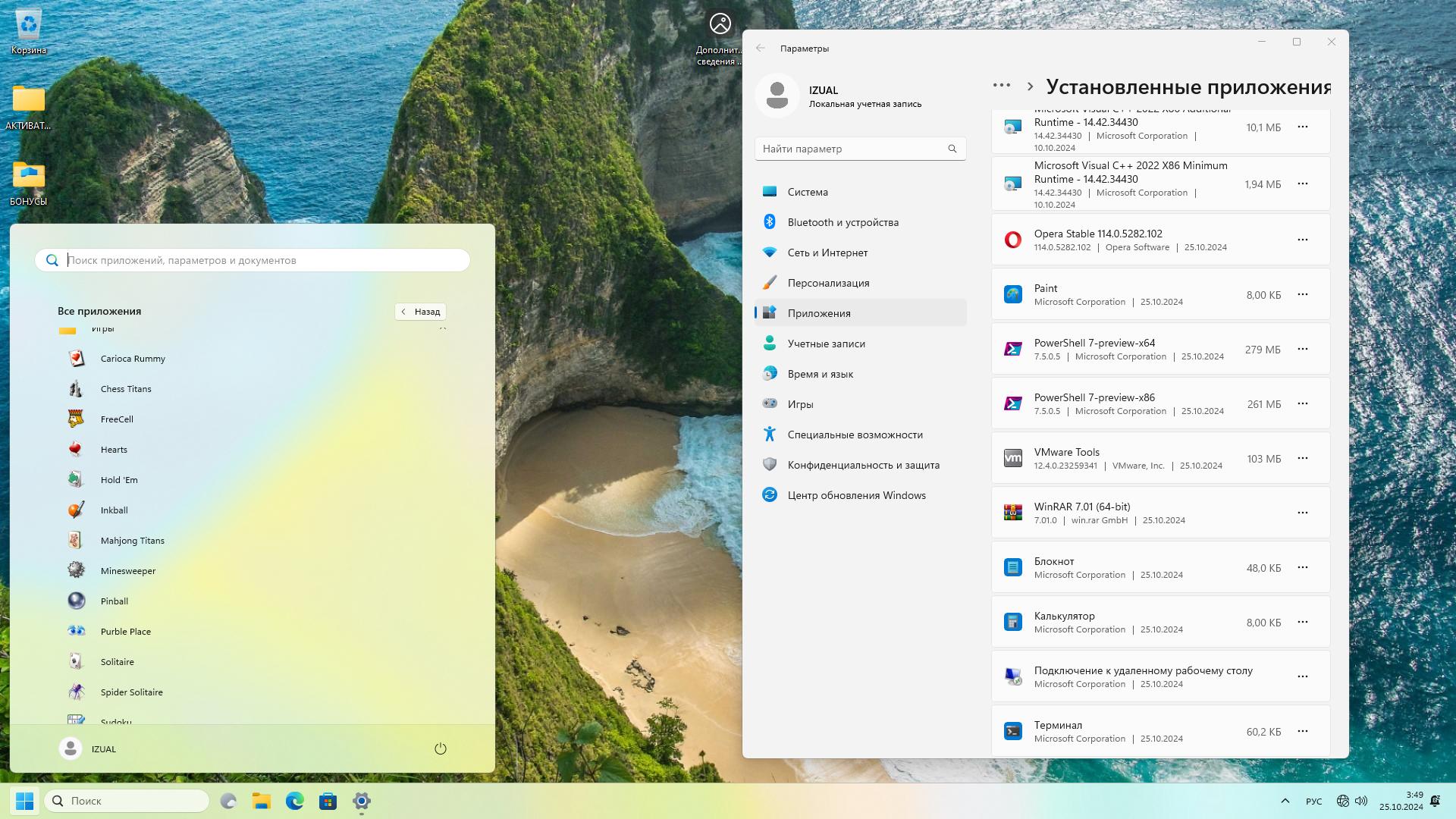Open Microsoft Edge from taskbar

294,801
